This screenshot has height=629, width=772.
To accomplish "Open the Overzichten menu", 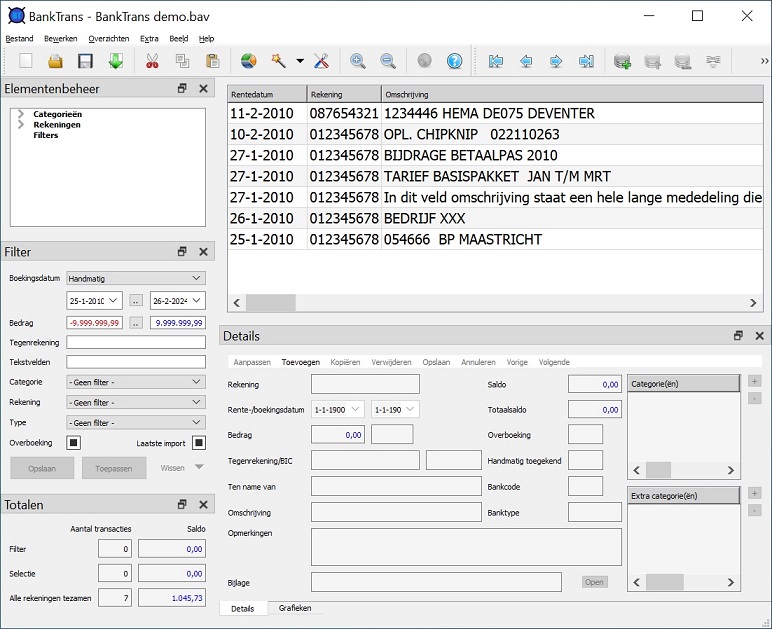I will pyautogui.click(x=108, y=38).
